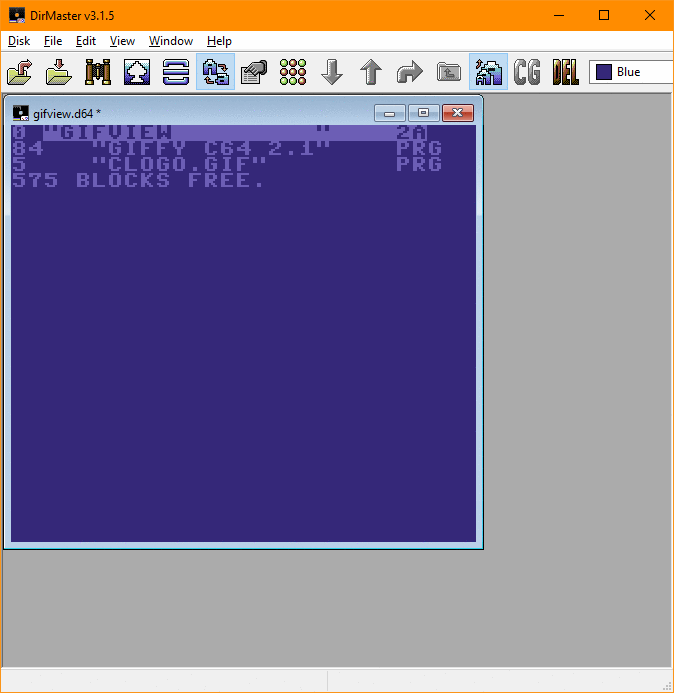Toggle the blue sort letters icon
This screenshot has height=693, width=674.
488,72
